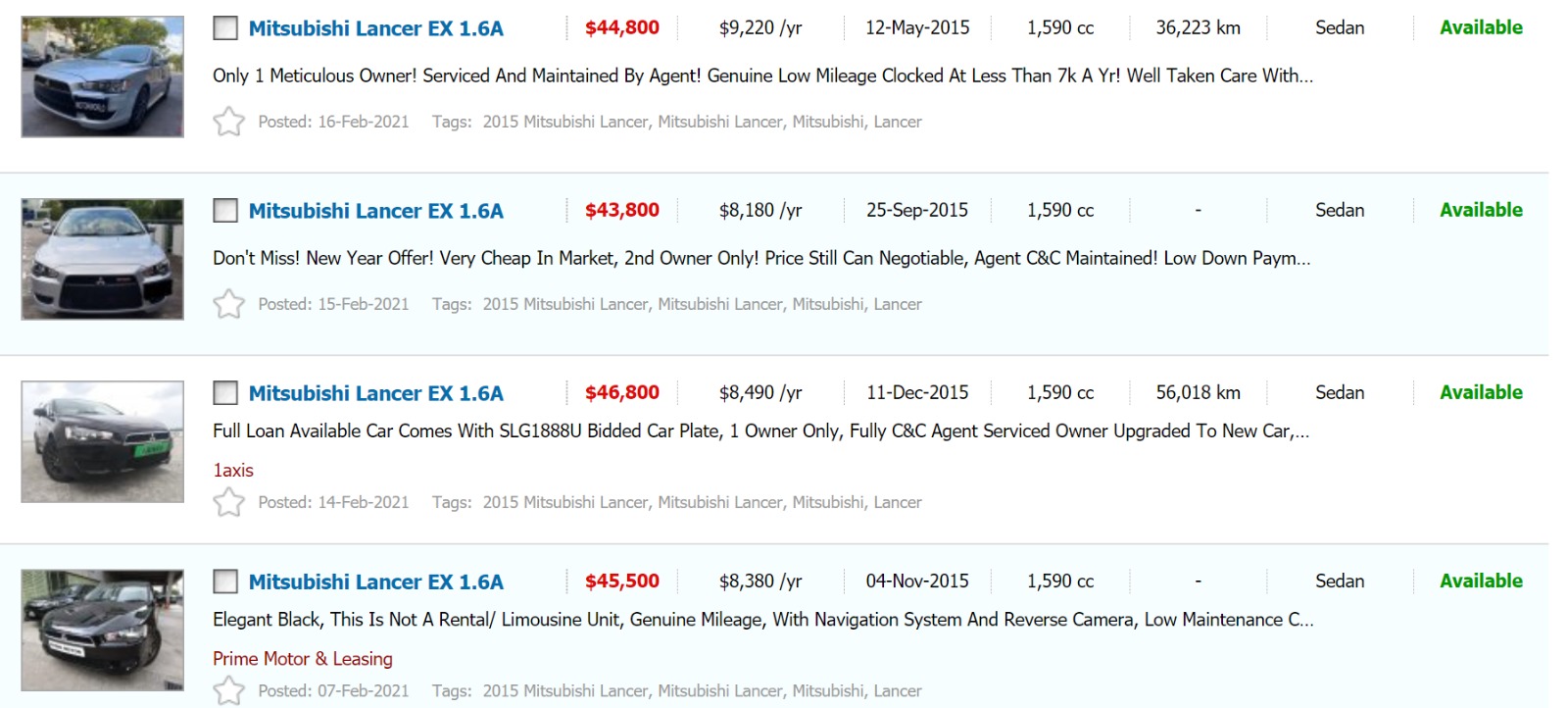View the black Lancer photo on 1axis listing
The image size is (1568, 708).
click(102, 441)
